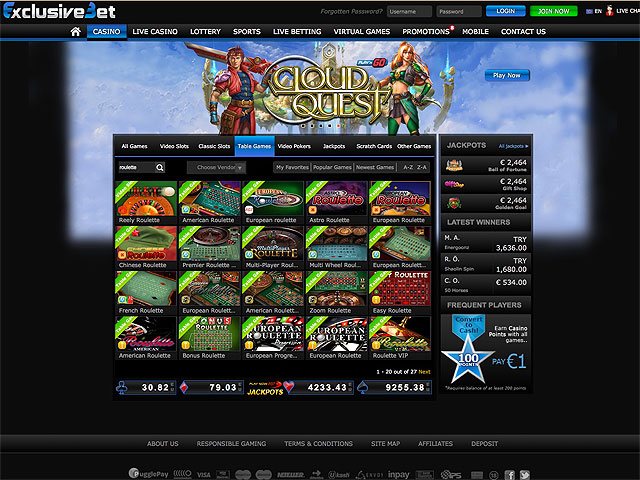Click the hearts jackpot counter 4233.43
This screenshot has height=480, width=640.
pyautogui.click(x=318, y=387)
